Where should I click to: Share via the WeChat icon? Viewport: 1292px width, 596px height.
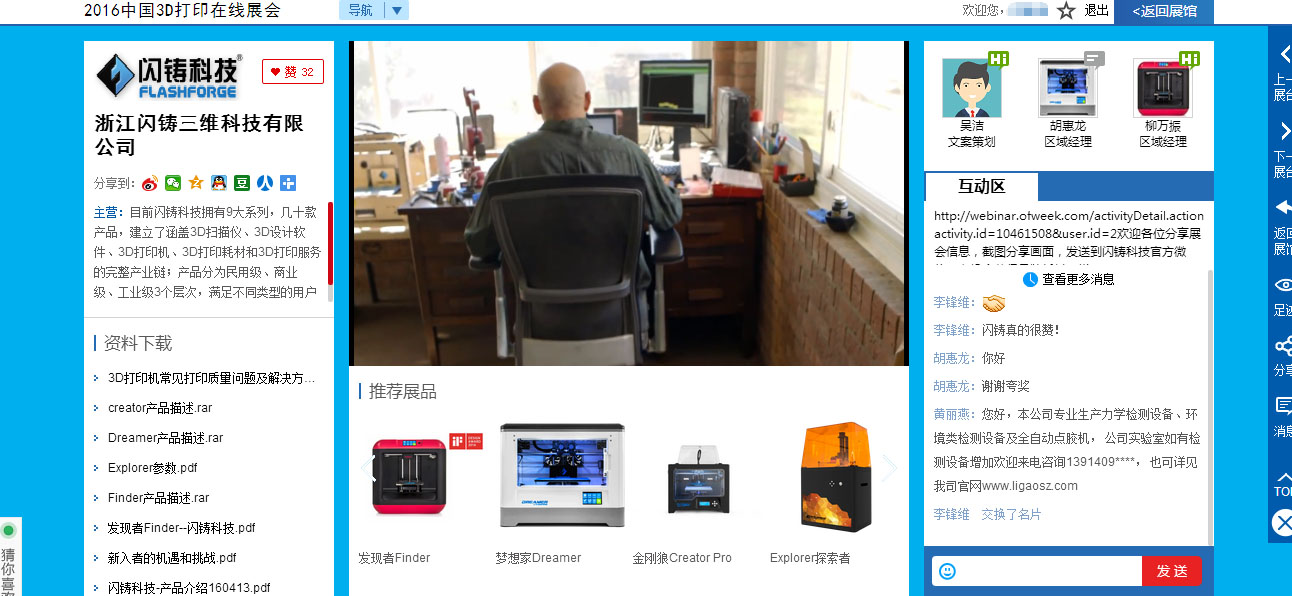click(x=173, y=183)
